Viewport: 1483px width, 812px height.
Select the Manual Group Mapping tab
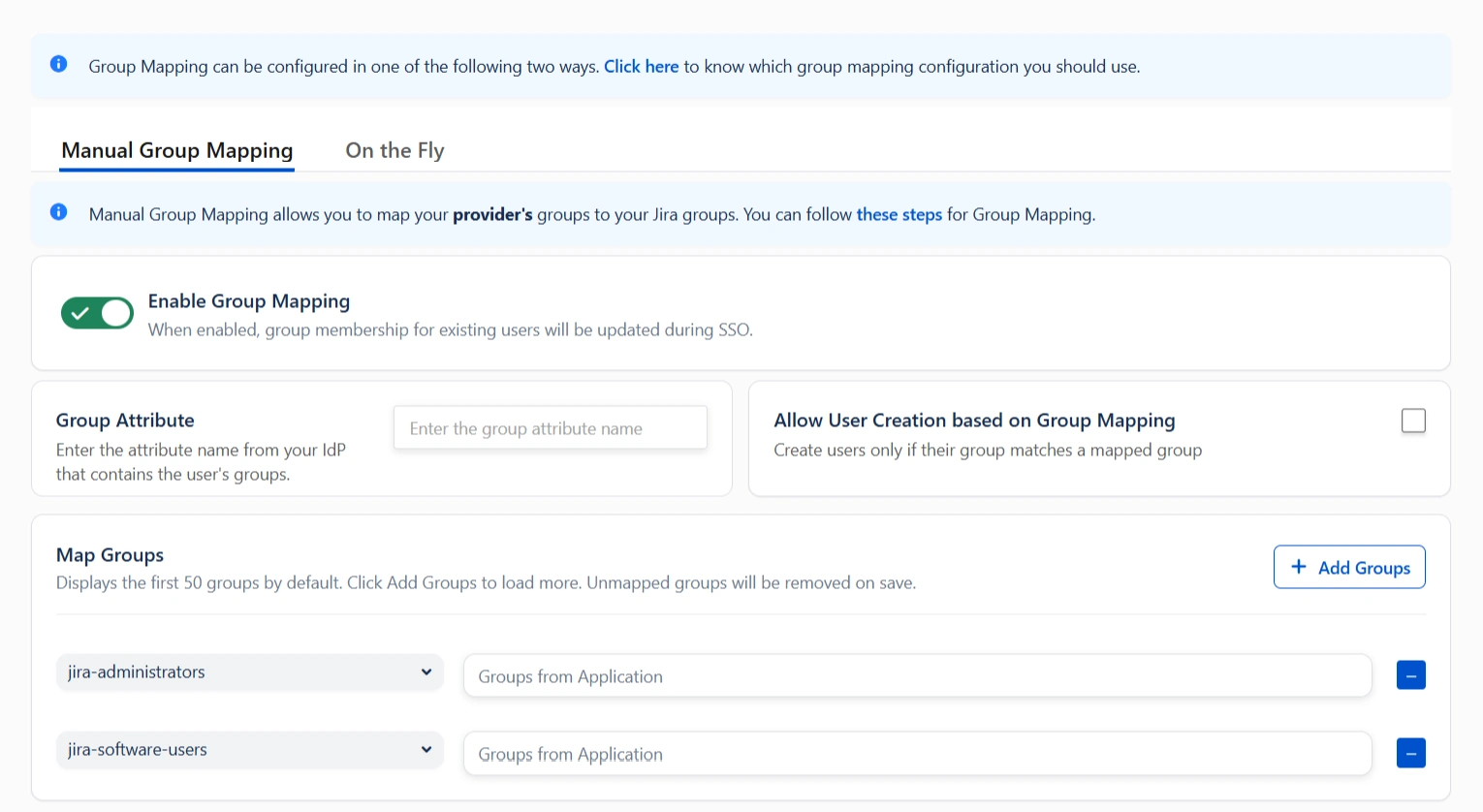[176, 150]
